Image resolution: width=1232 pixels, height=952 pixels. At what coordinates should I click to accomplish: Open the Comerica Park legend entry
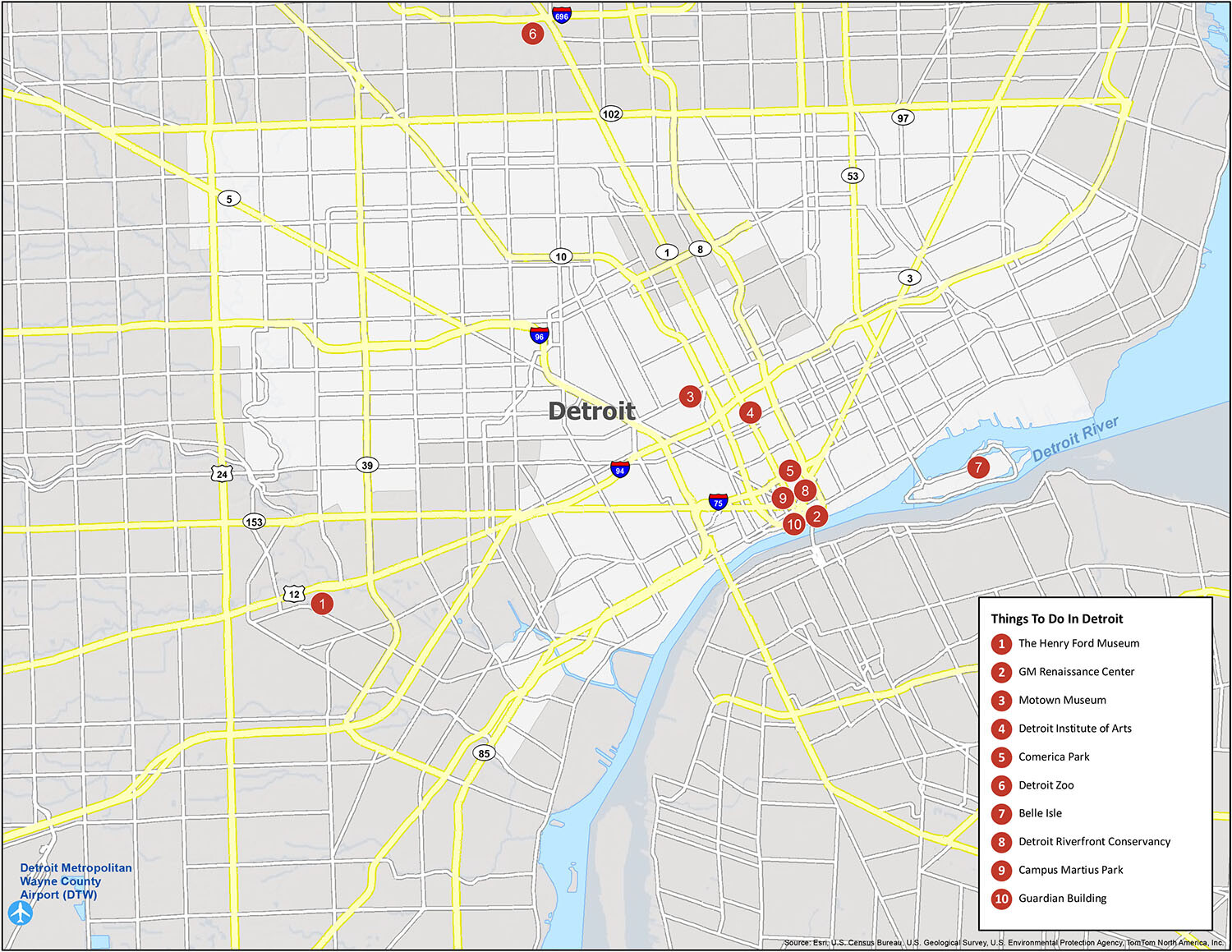(1054, 757)
